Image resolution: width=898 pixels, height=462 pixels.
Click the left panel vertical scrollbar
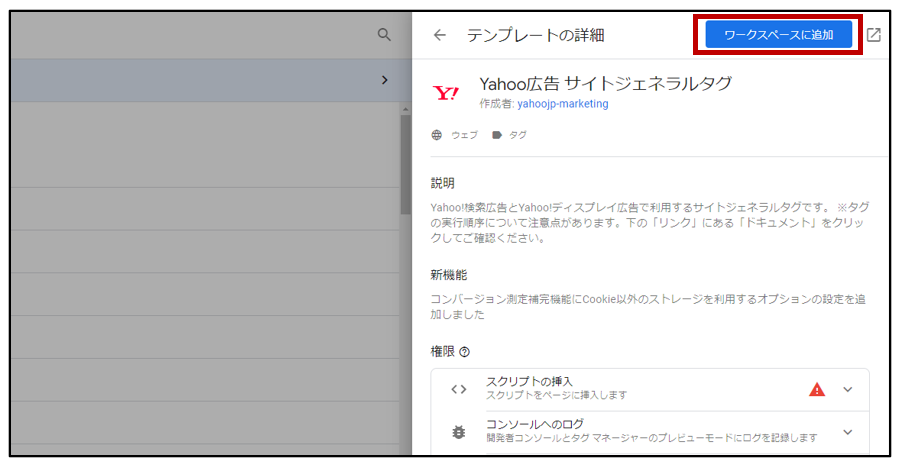[405, 165]
